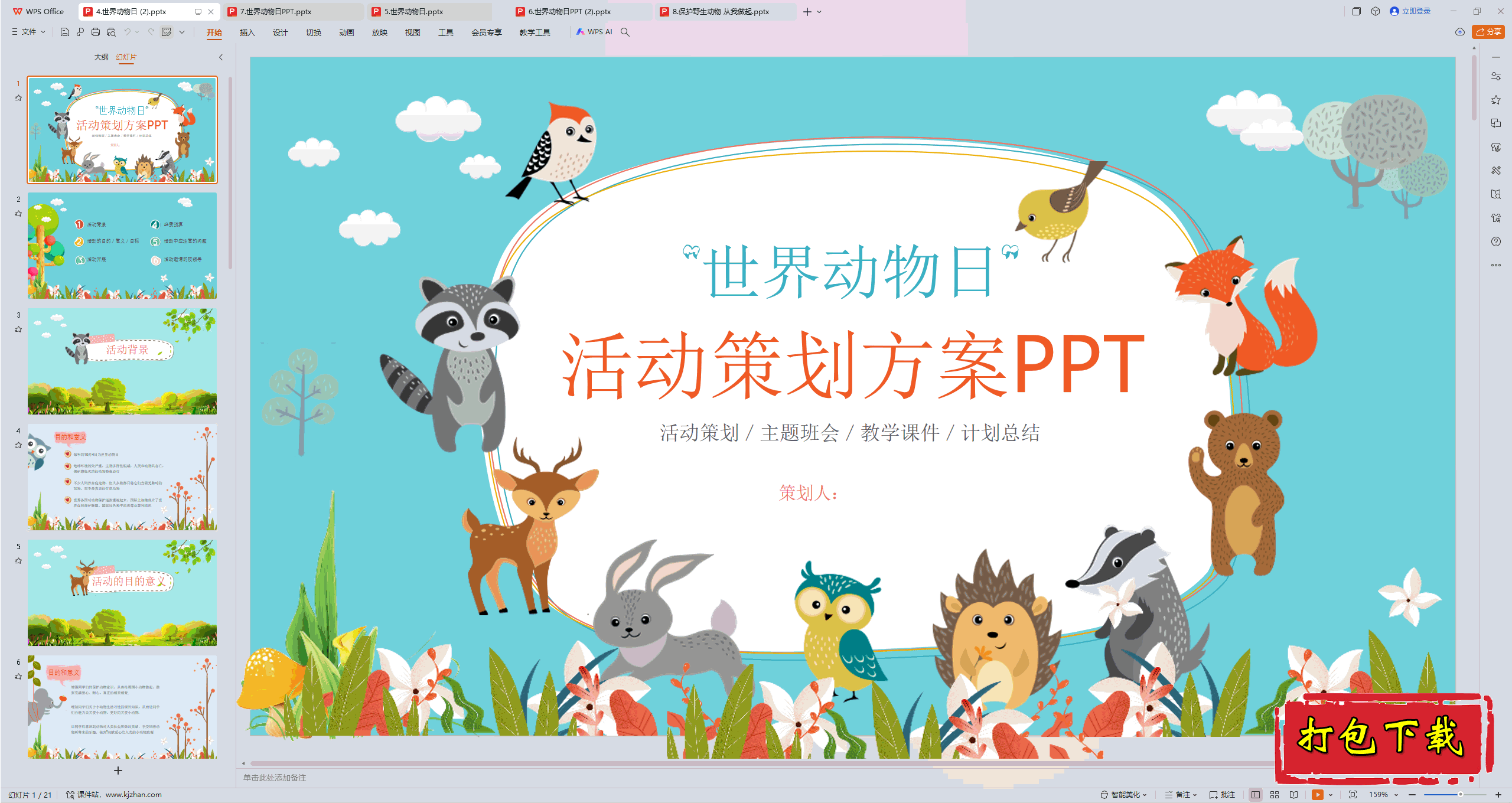Click notes field 单击此处添加备注
Screen dimensions: 1512x803
coord(275,778)
